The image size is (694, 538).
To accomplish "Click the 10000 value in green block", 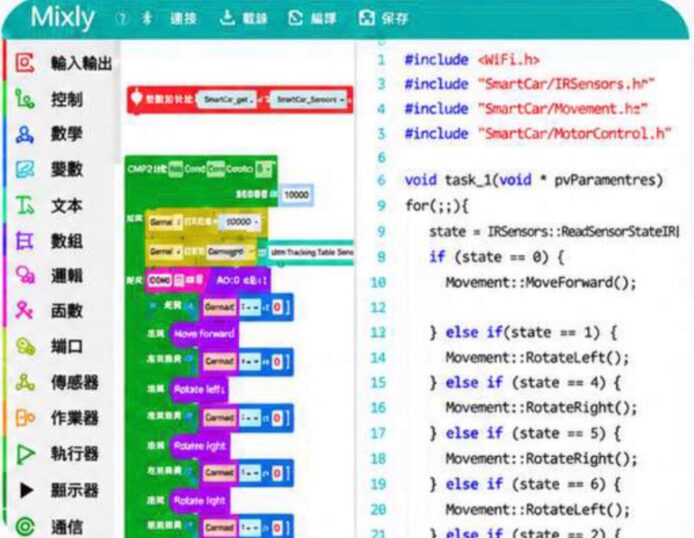I will click(x=296, y=195).
